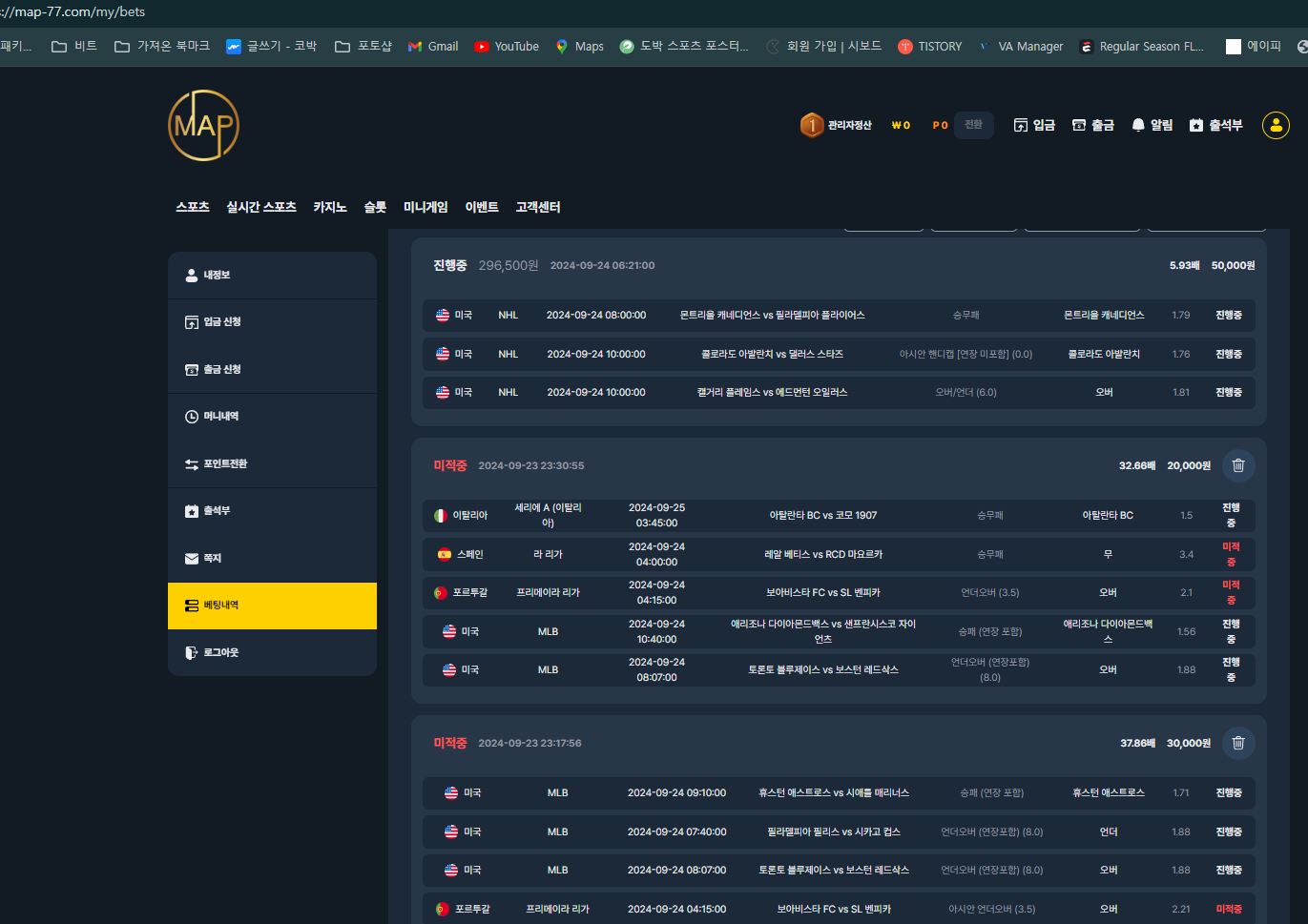Click the 2024-09-23 23:30:55 bet timestamp

531,465
